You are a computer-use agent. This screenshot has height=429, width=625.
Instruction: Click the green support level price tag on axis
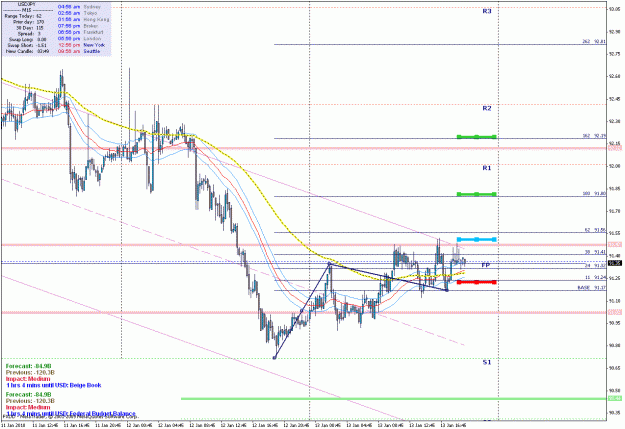tap(616, 399)
